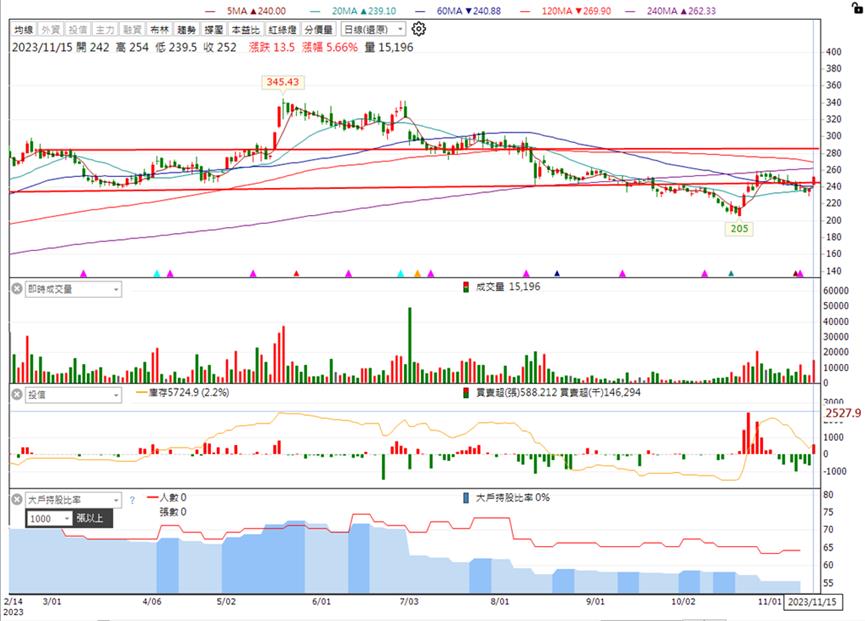Click the orange triangle event marker
865x621 pixels.
[418, 273]
